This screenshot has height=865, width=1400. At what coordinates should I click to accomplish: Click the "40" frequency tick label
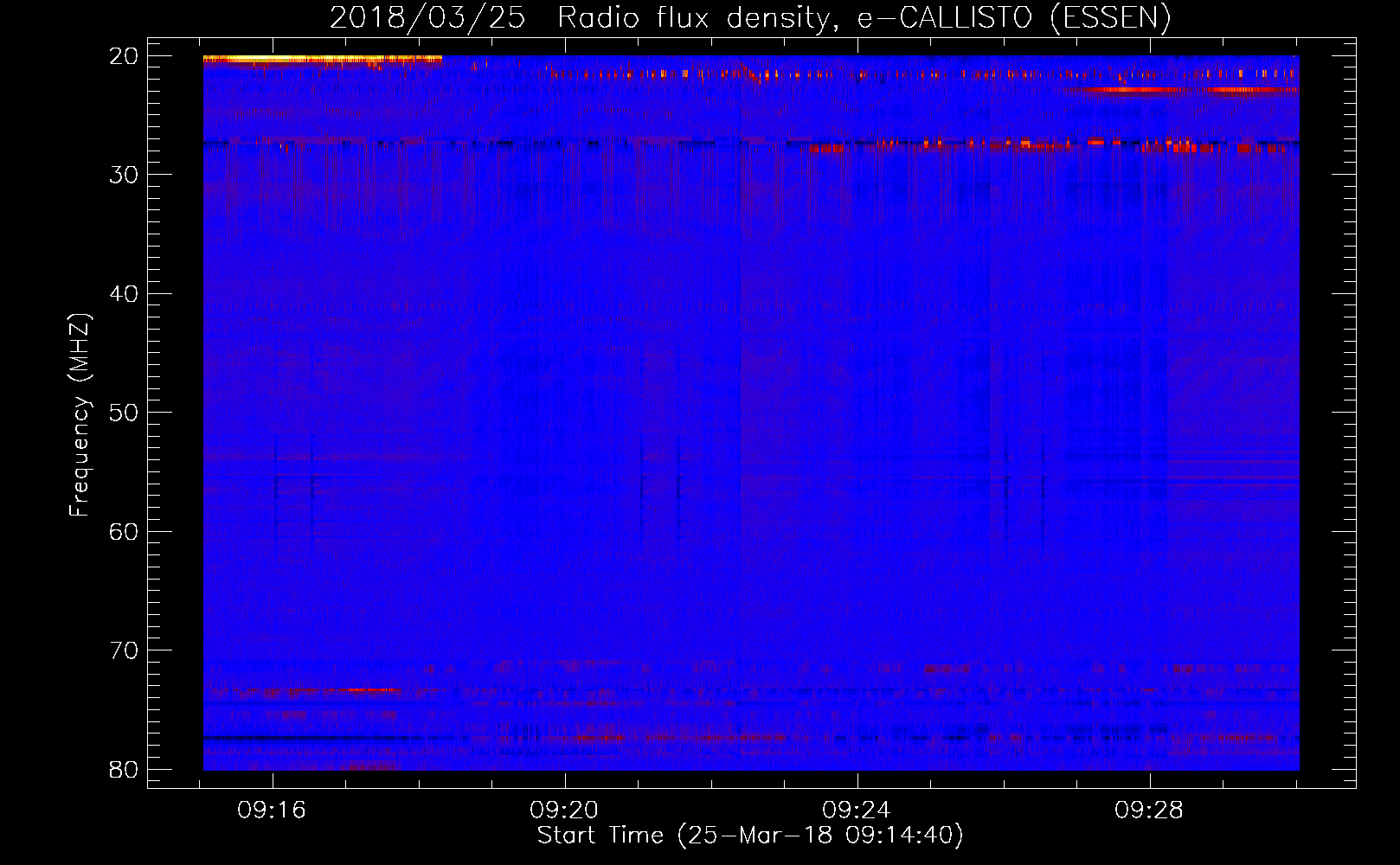pos(124,294)
